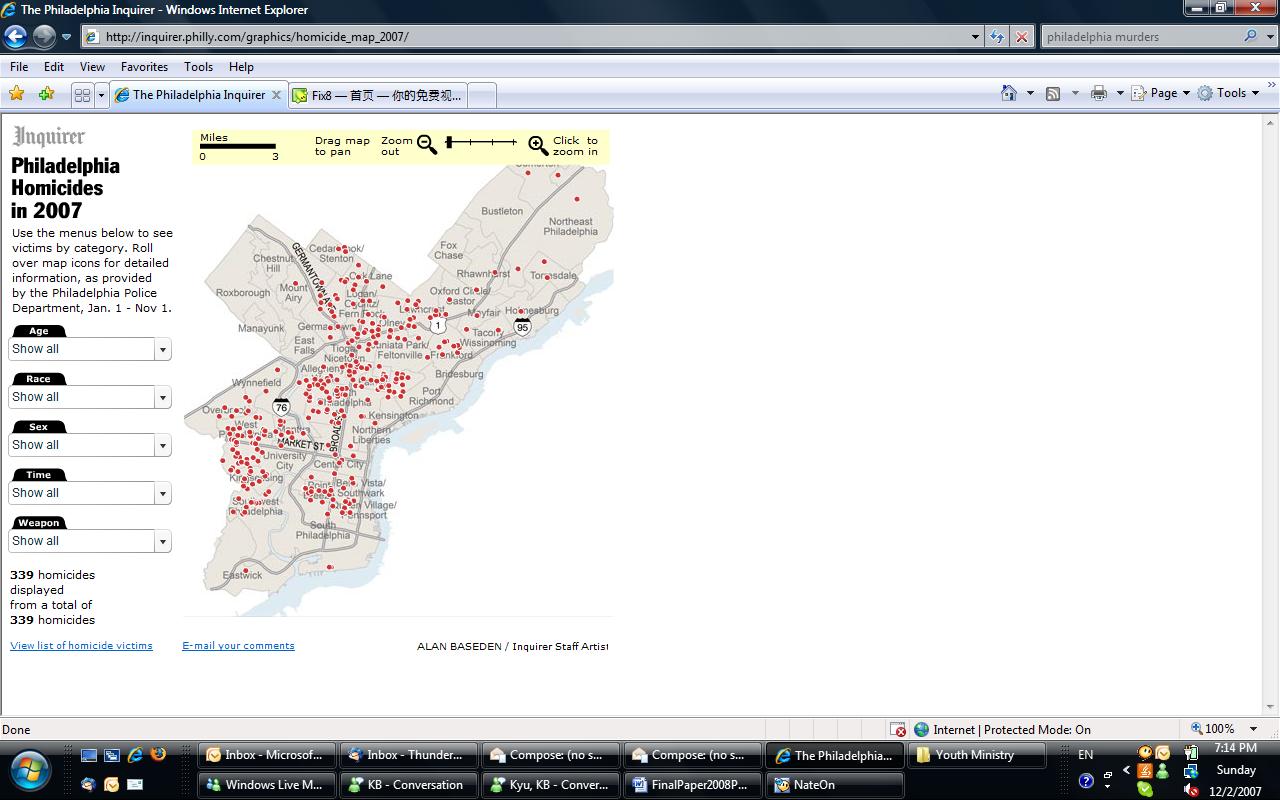Image resolution: width=1280 pixels, height=800 pixels.
Task: Open the View menu
Action: coord(92,67)
